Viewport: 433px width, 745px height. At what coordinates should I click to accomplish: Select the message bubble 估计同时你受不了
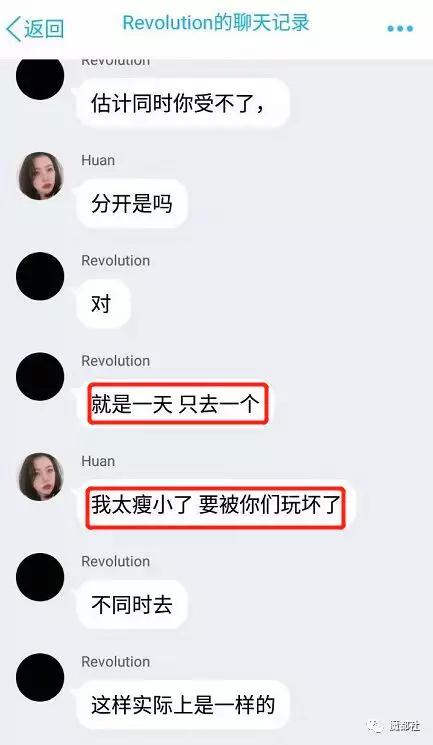(183, 103)
